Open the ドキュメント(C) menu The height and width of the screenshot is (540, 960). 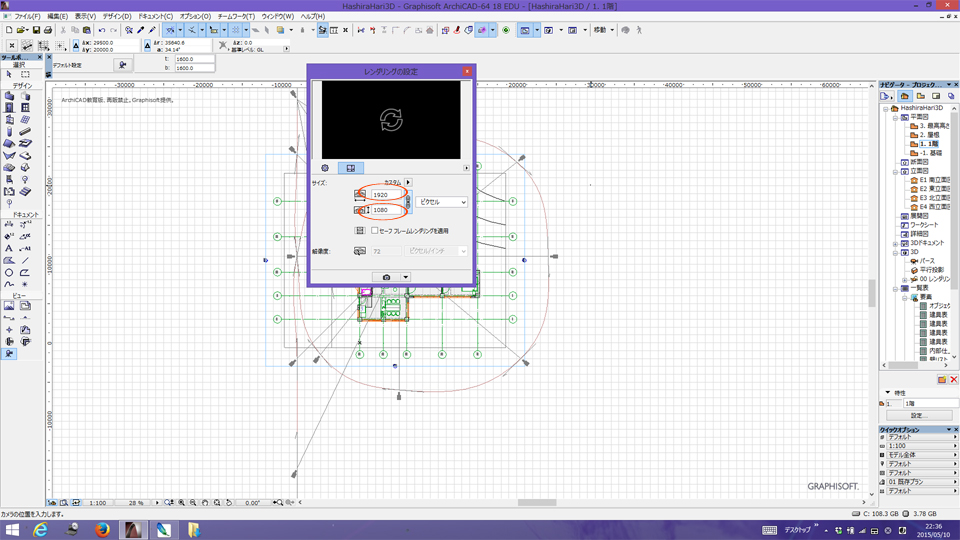click(156, 17)
